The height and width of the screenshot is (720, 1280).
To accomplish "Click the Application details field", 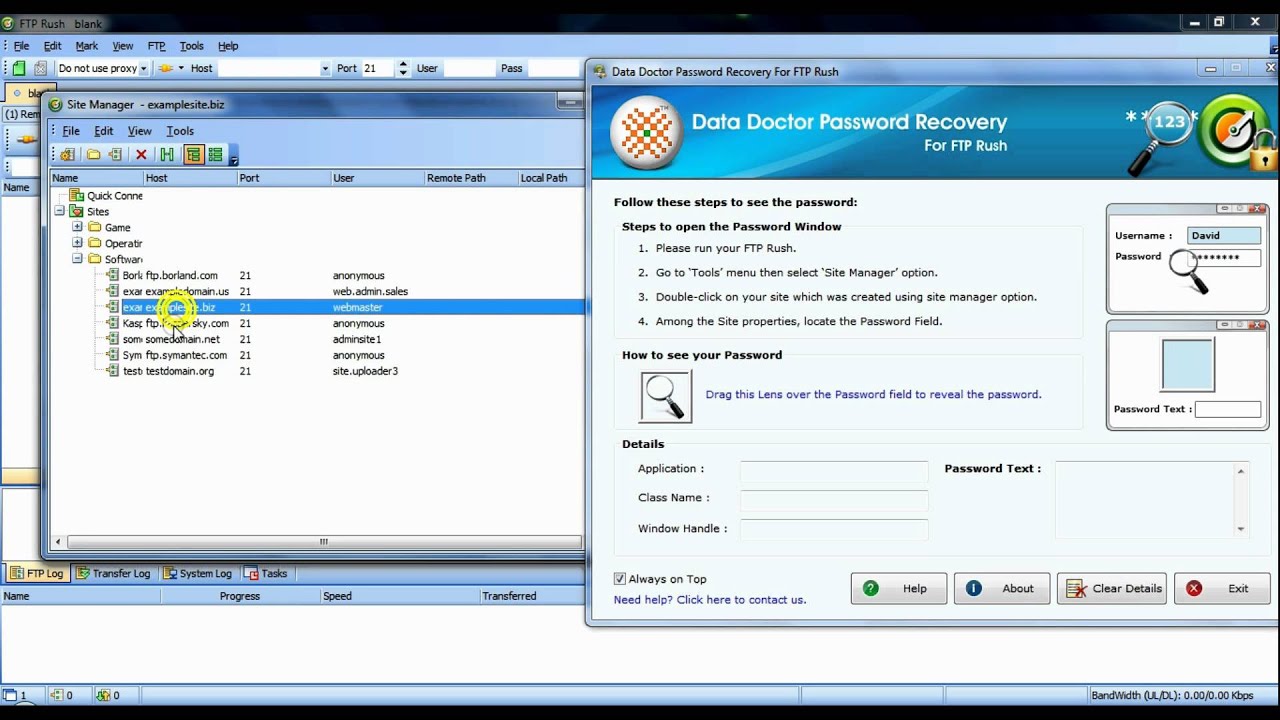I will (x=834, y=472).
